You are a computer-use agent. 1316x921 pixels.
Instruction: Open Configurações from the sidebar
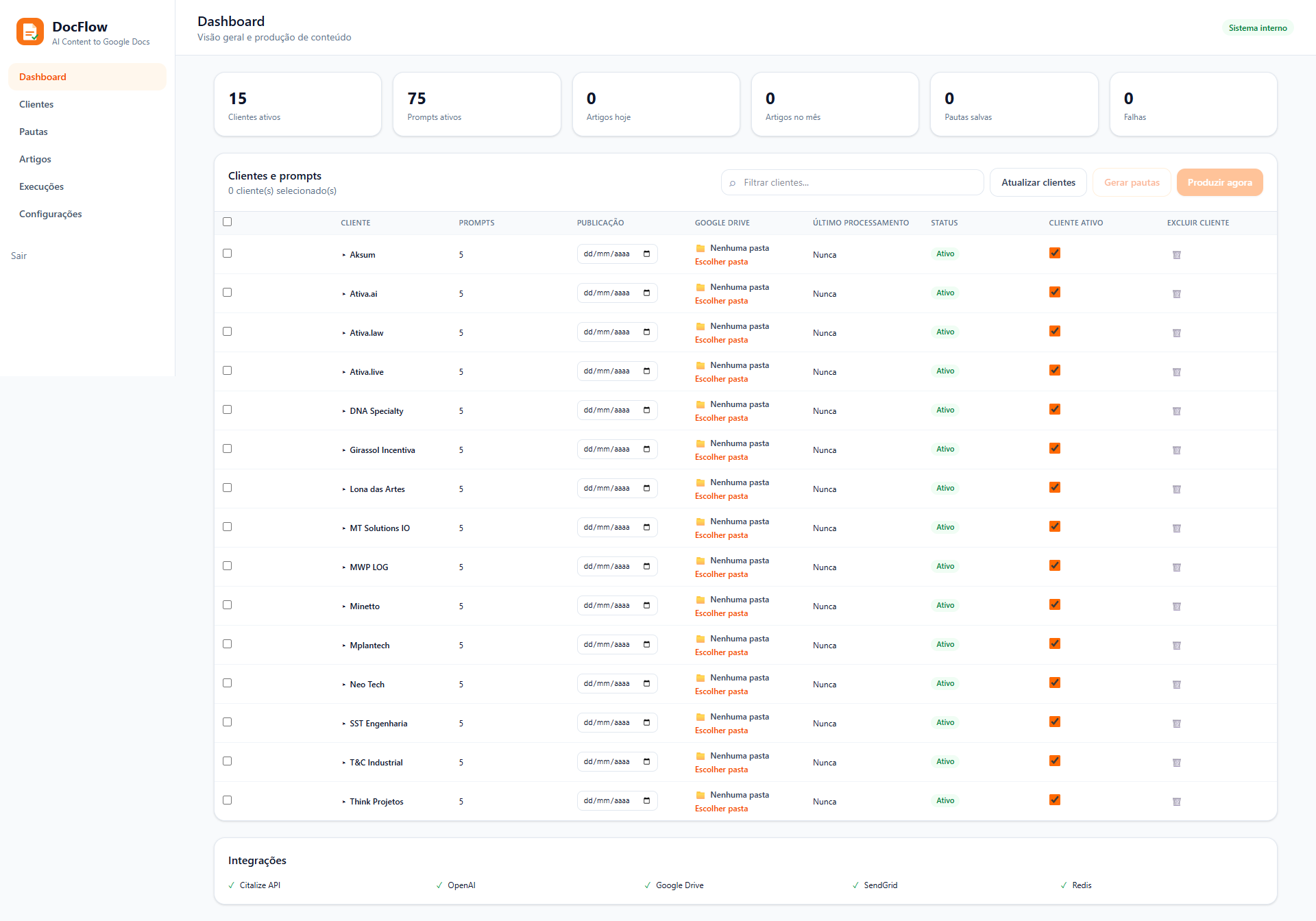(87, 214)
